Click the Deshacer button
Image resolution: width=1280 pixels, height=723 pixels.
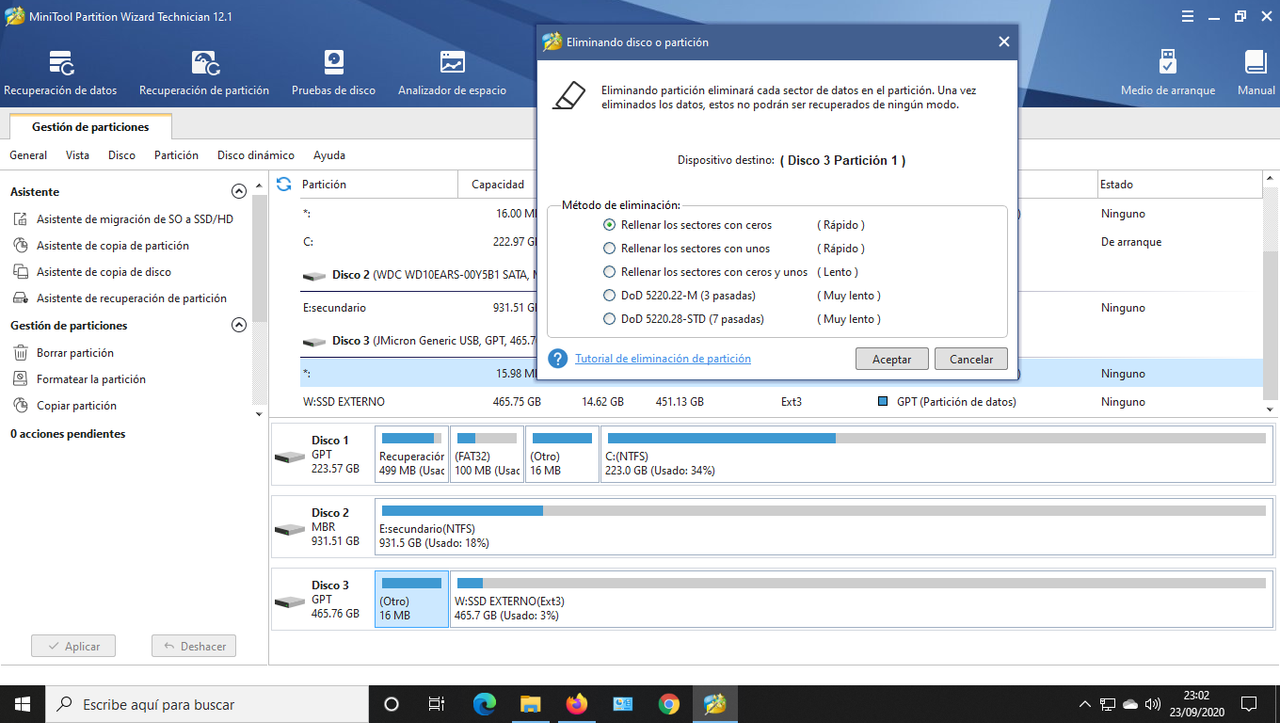[x=194, y=646]
